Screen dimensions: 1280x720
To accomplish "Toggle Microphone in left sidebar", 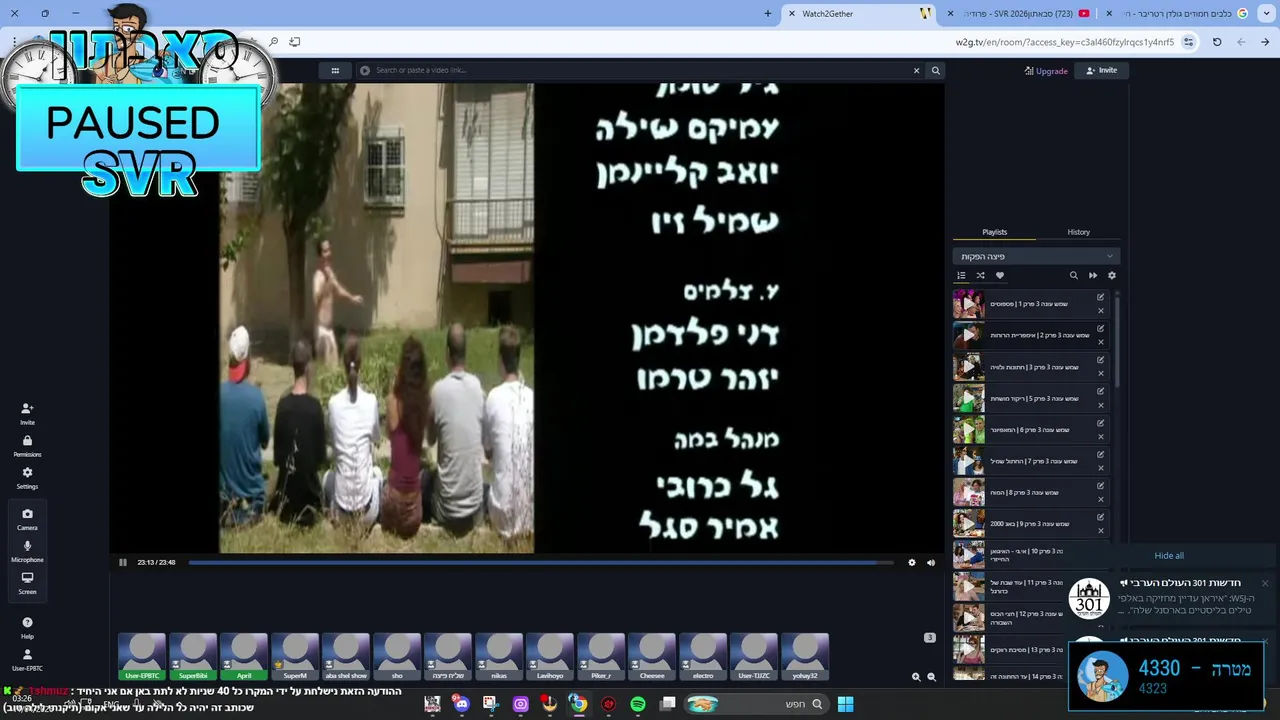I will click(27, 551).
